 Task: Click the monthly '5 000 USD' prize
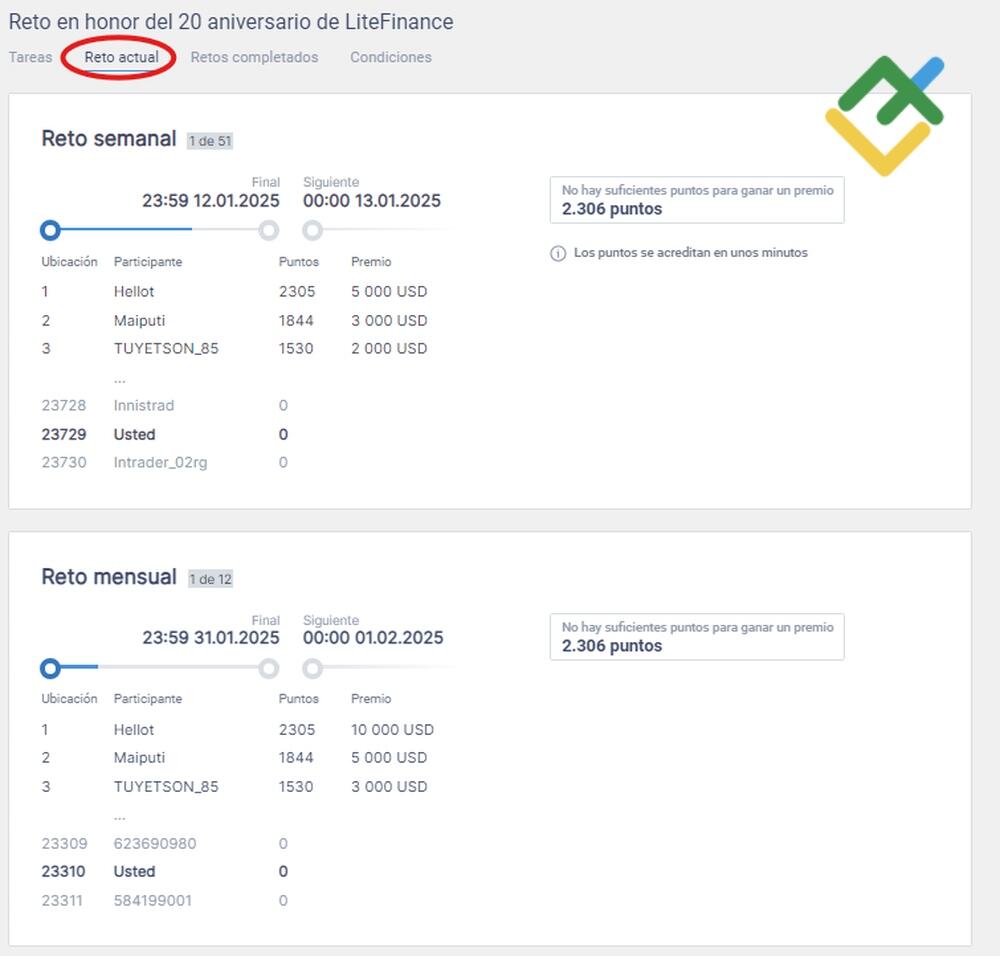(x=389, y=758)
